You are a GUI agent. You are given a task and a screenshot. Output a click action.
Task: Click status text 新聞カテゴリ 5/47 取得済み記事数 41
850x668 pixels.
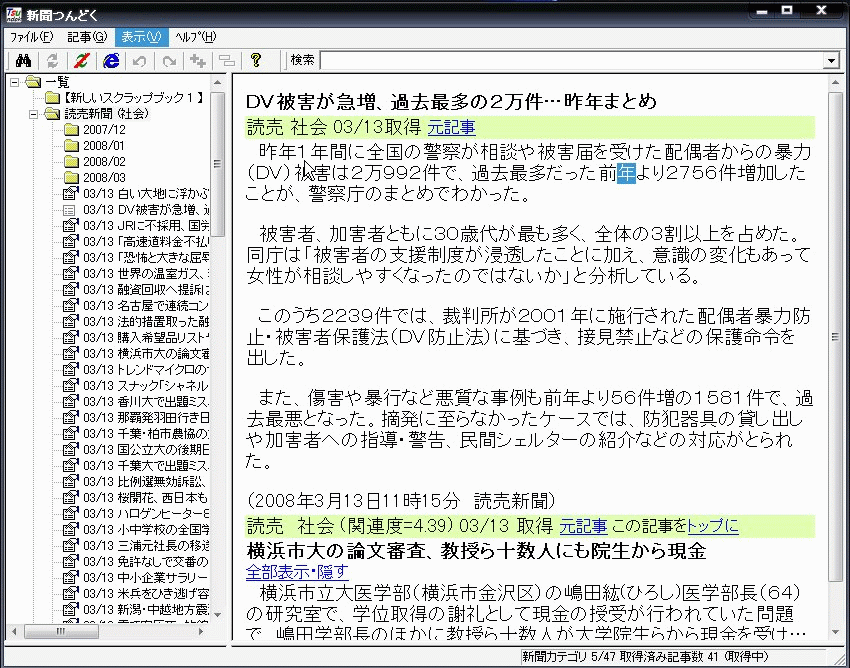point(620,657)
